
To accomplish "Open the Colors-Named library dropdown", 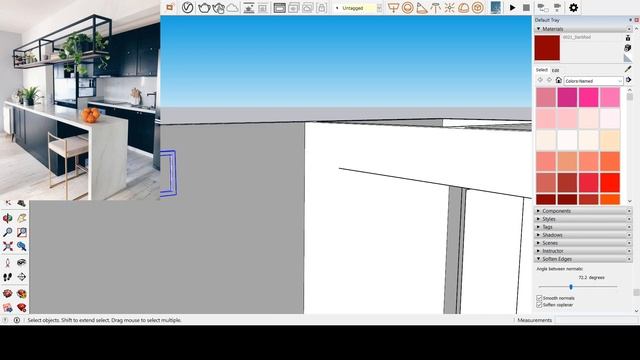I will [x=593, y=81].
